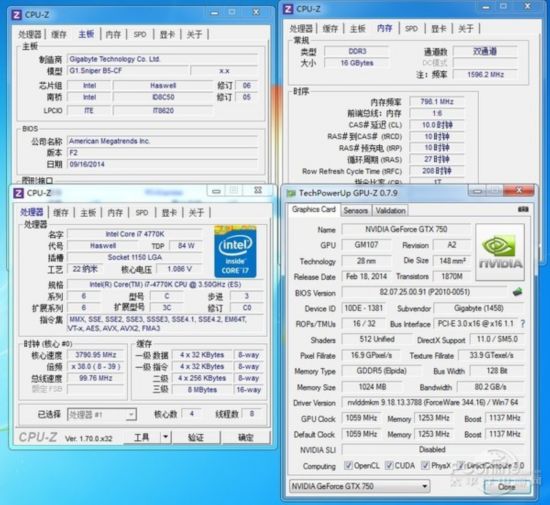Open 关于 tab in bottom-left CPU-Z window
The image size is (550, 505).
[x=196, y=212]
